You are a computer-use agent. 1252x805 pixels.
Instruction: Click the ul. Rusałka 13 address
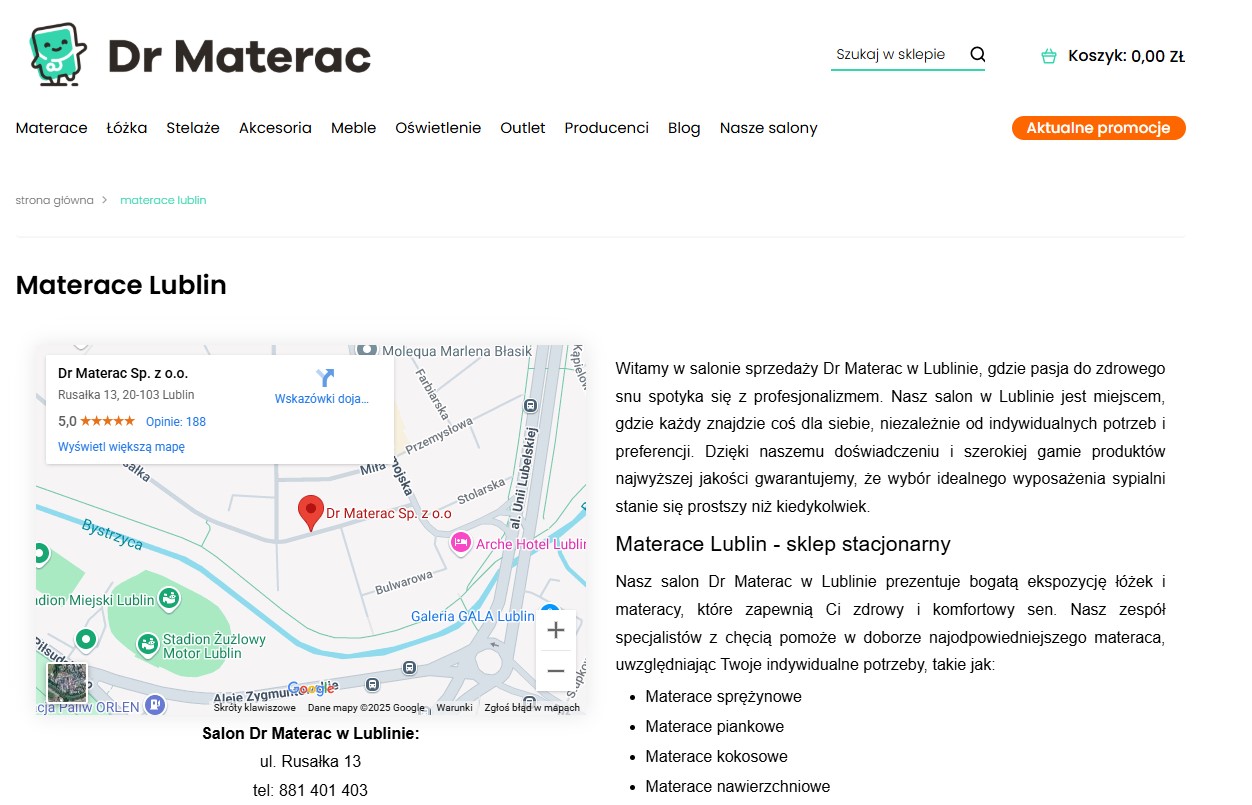tap(310, 762)
